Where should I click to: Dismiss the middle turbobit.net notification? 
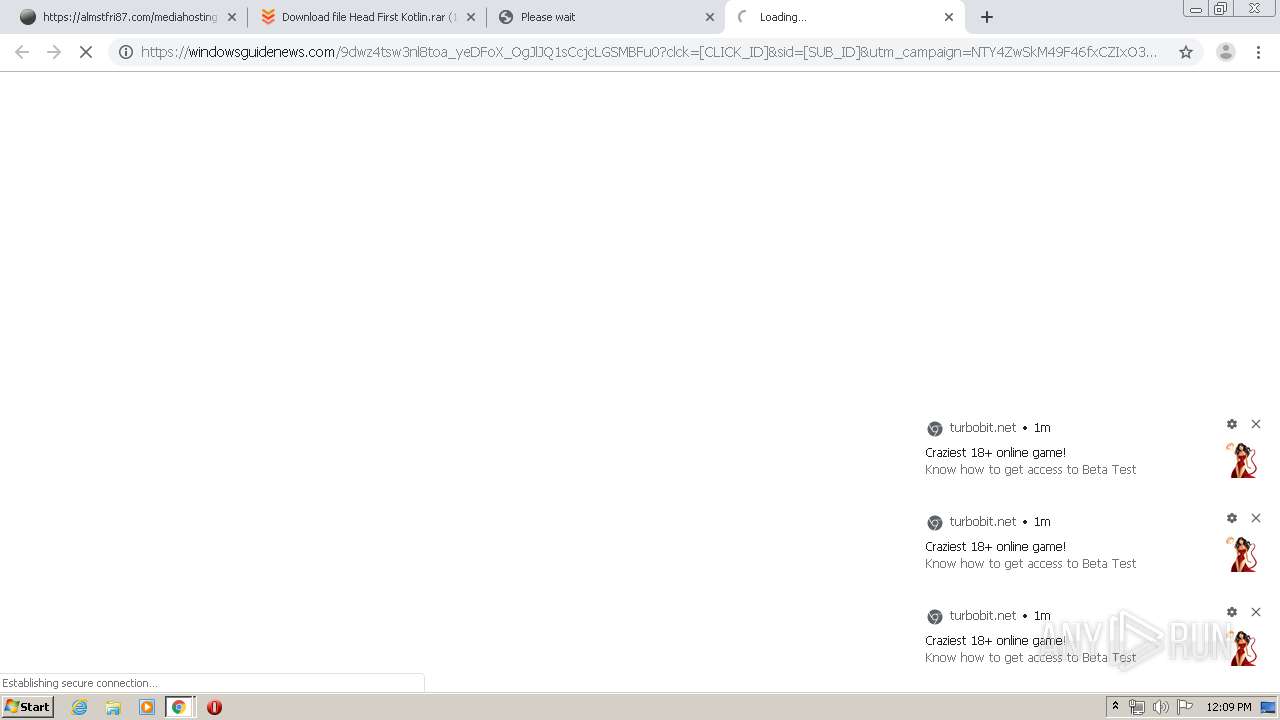point(1256,518)
